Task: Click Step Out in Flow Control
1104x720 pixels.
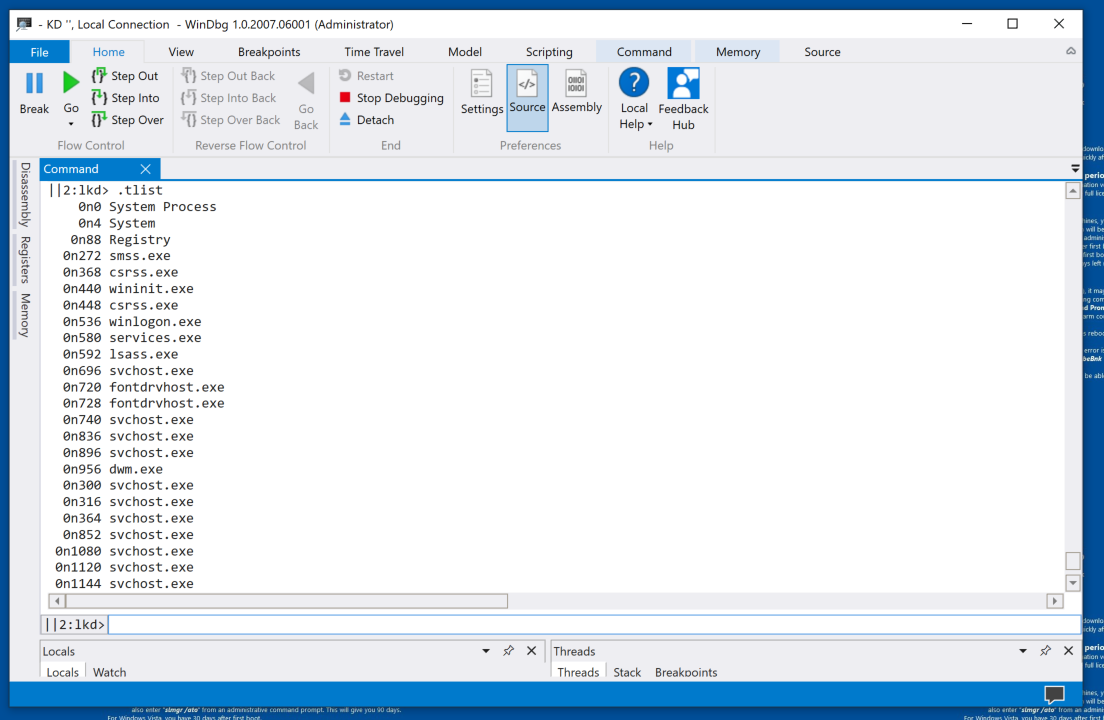Action: tap(125, 76)
